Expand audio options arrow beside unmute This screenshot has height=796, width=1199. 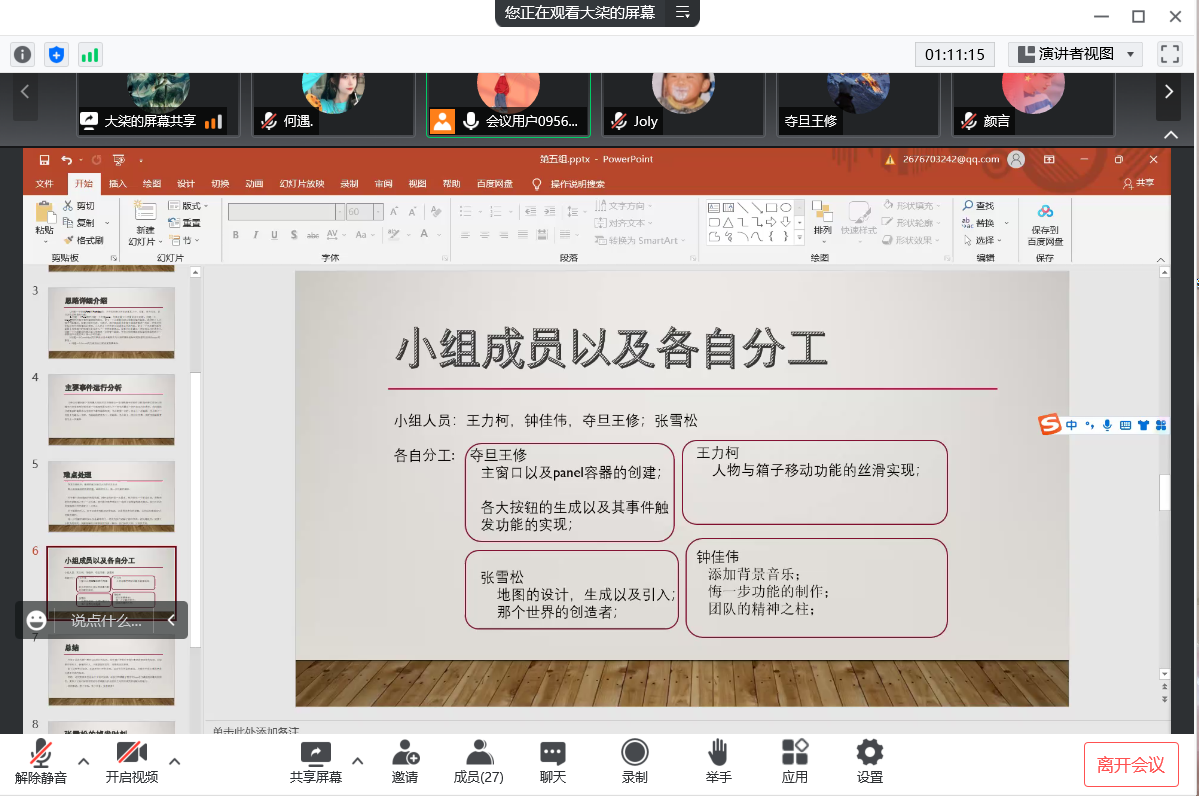tap(84, 761)
